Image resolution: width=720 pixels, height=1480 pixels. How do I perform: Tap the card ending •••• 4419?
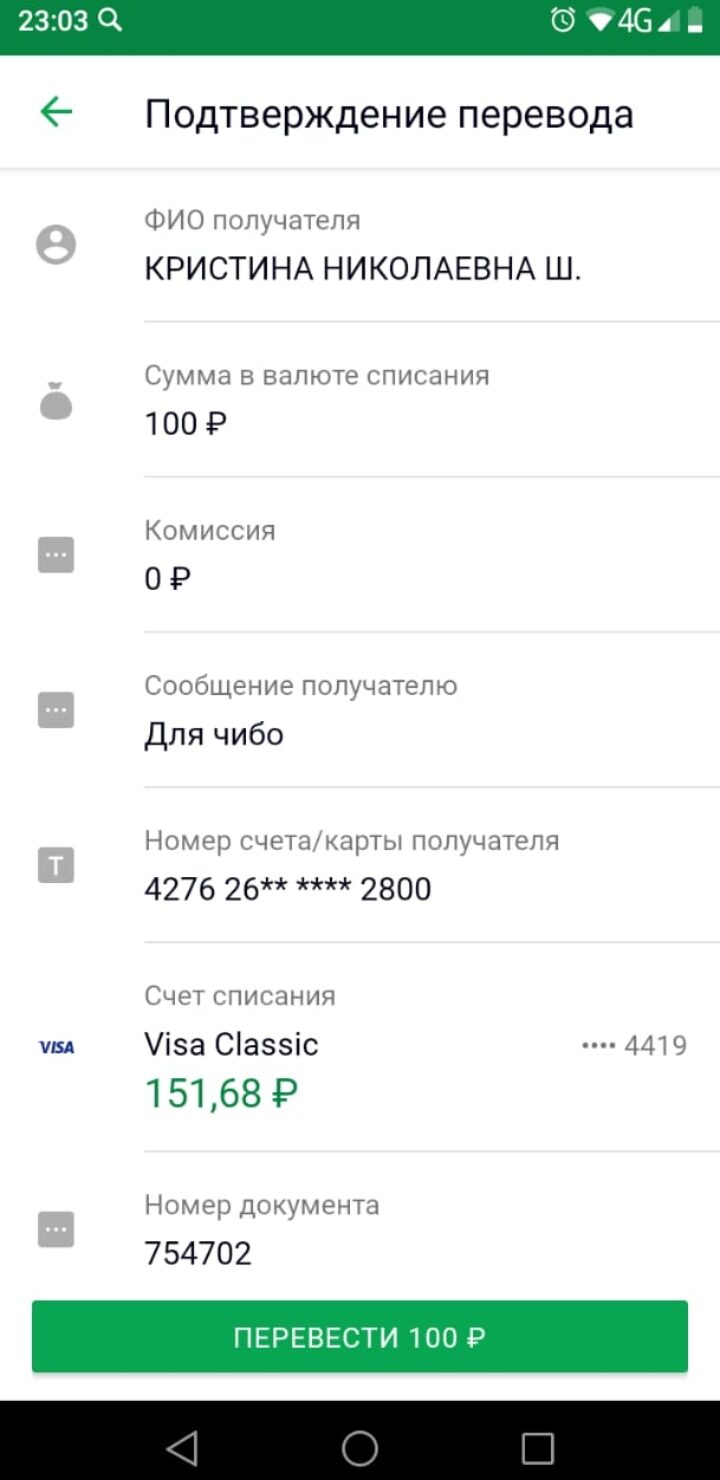634,1046
